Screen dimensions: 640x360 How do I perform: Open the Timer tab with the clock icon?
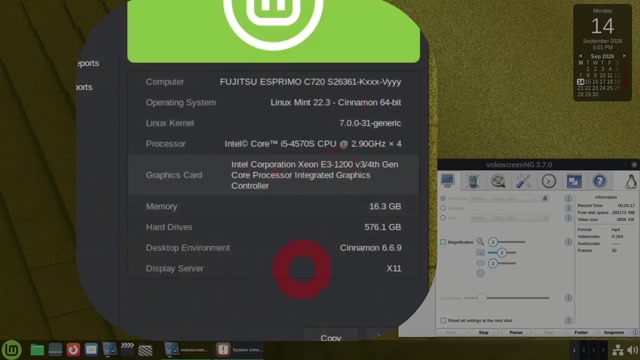coord(549,181)
